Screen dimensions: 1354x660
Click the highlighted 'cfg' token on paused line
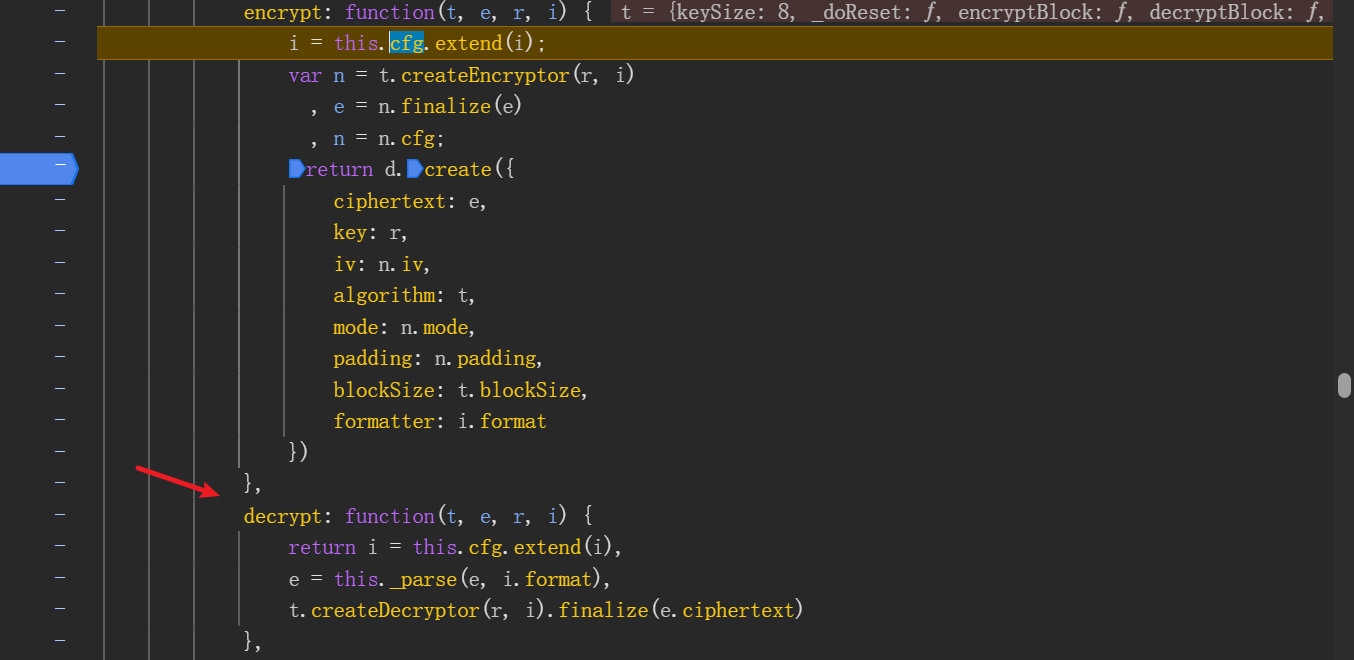(x=406, y=43)
